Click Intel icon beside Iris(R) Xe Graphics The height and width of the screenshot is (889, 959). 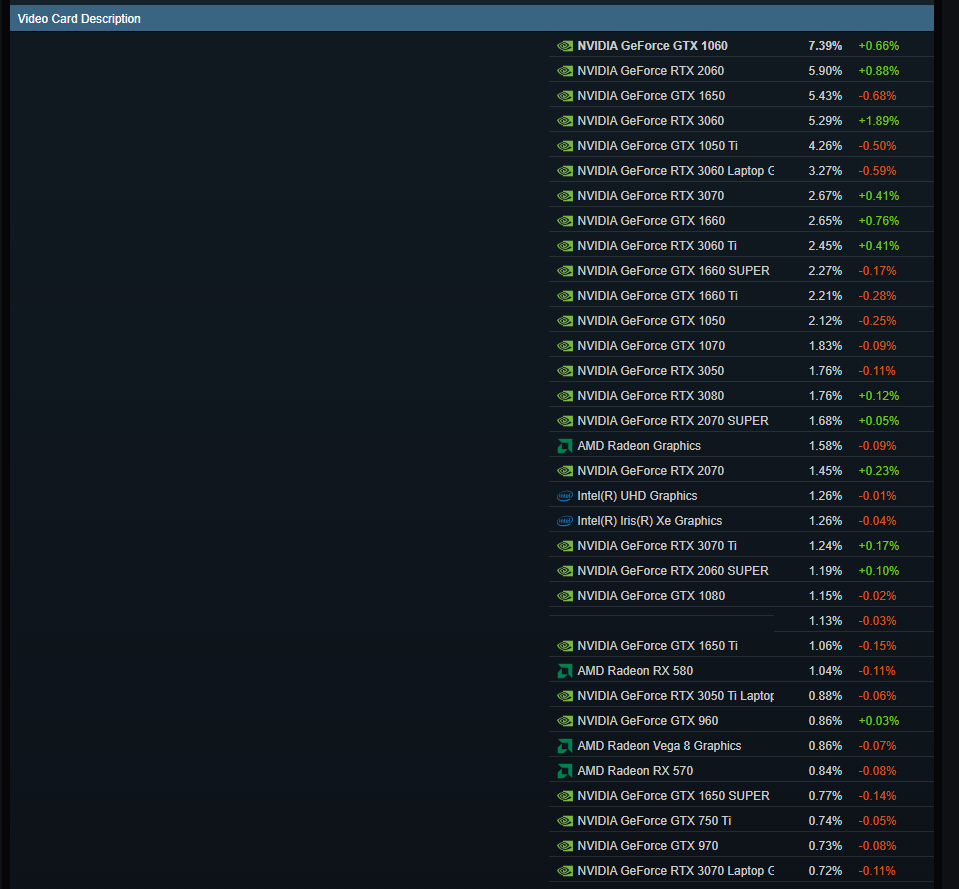pyautogui.click(x=565, y=521)
